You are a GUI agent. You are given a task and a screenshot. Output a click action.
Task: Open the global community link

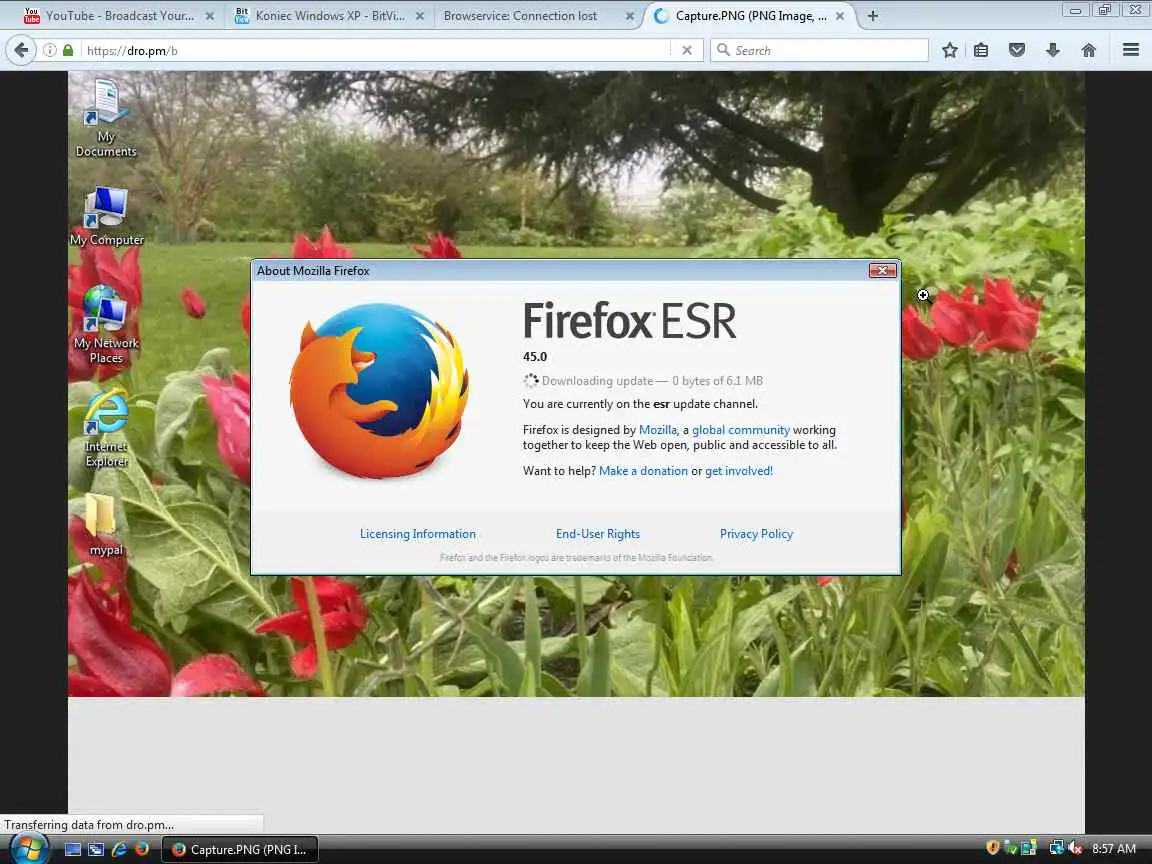(741, 430)
